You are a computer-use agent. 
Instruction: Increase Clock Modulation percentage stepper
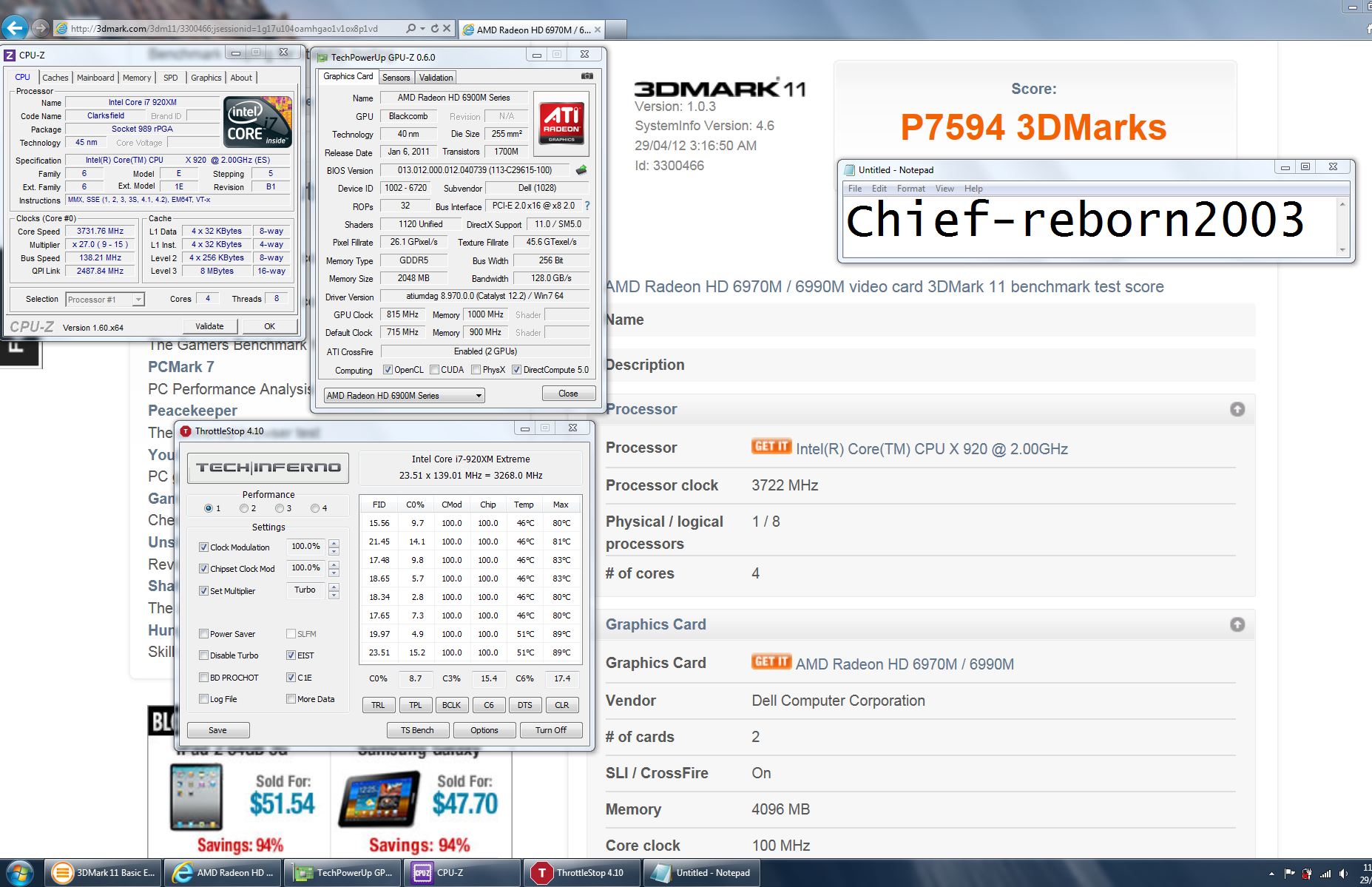[x=334, y=544]
